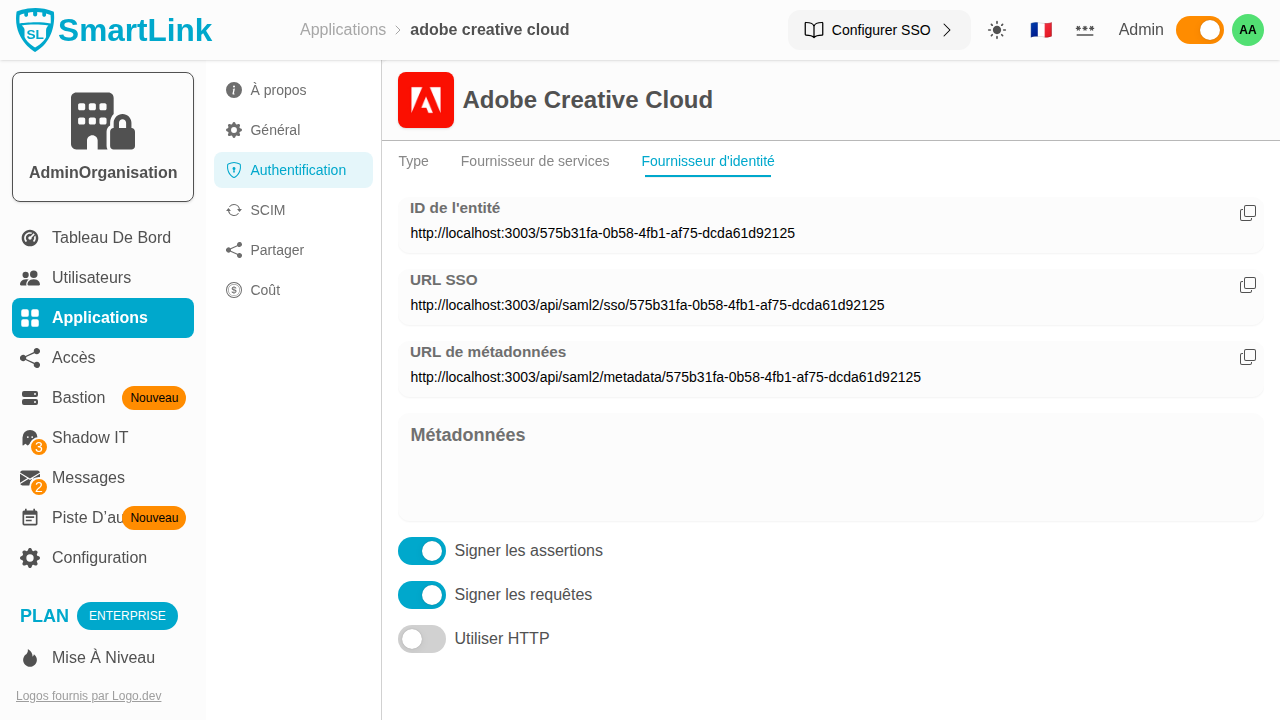Click the French flag language icon
The image size is (1280, 720).
[1041, 30]
